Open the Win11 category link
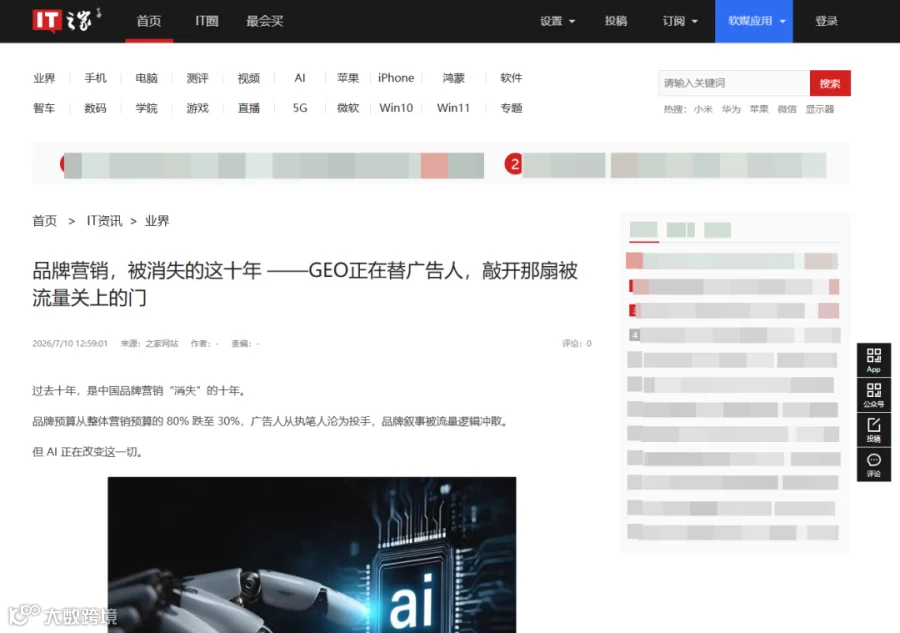900x633 pixels. point(453,108)
